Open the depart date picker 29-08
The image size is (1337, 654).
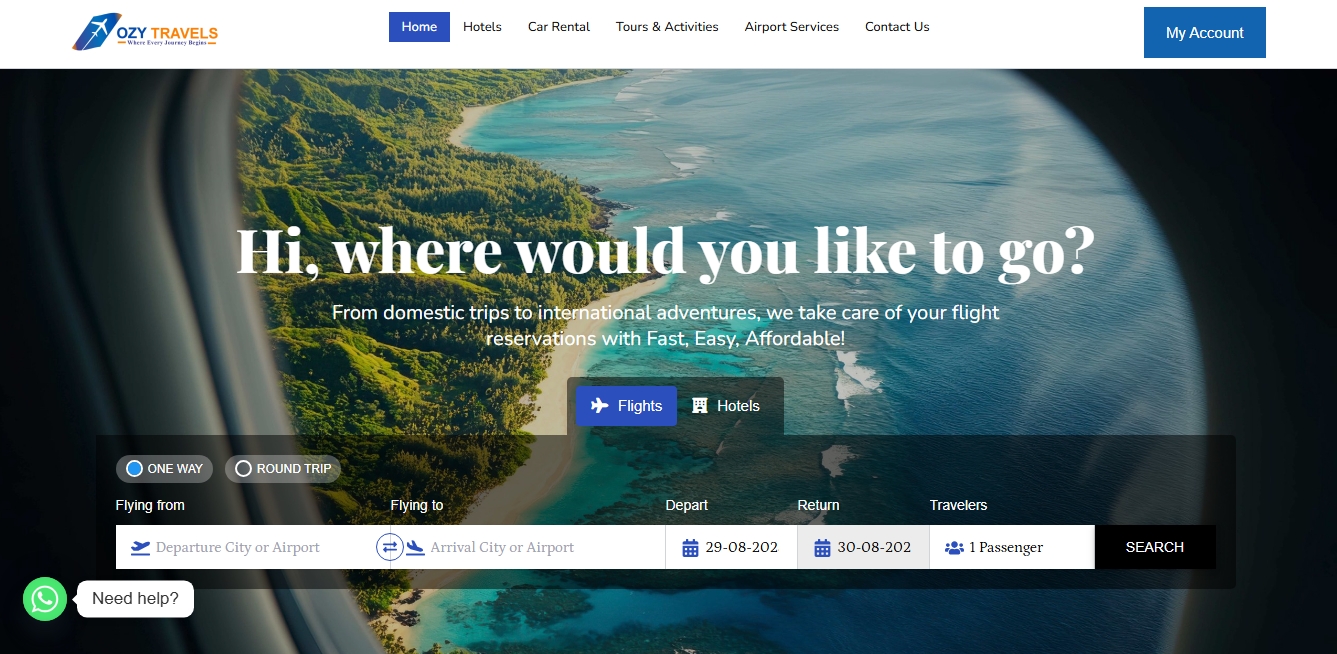pyautogui.click(x=732, y=547)
